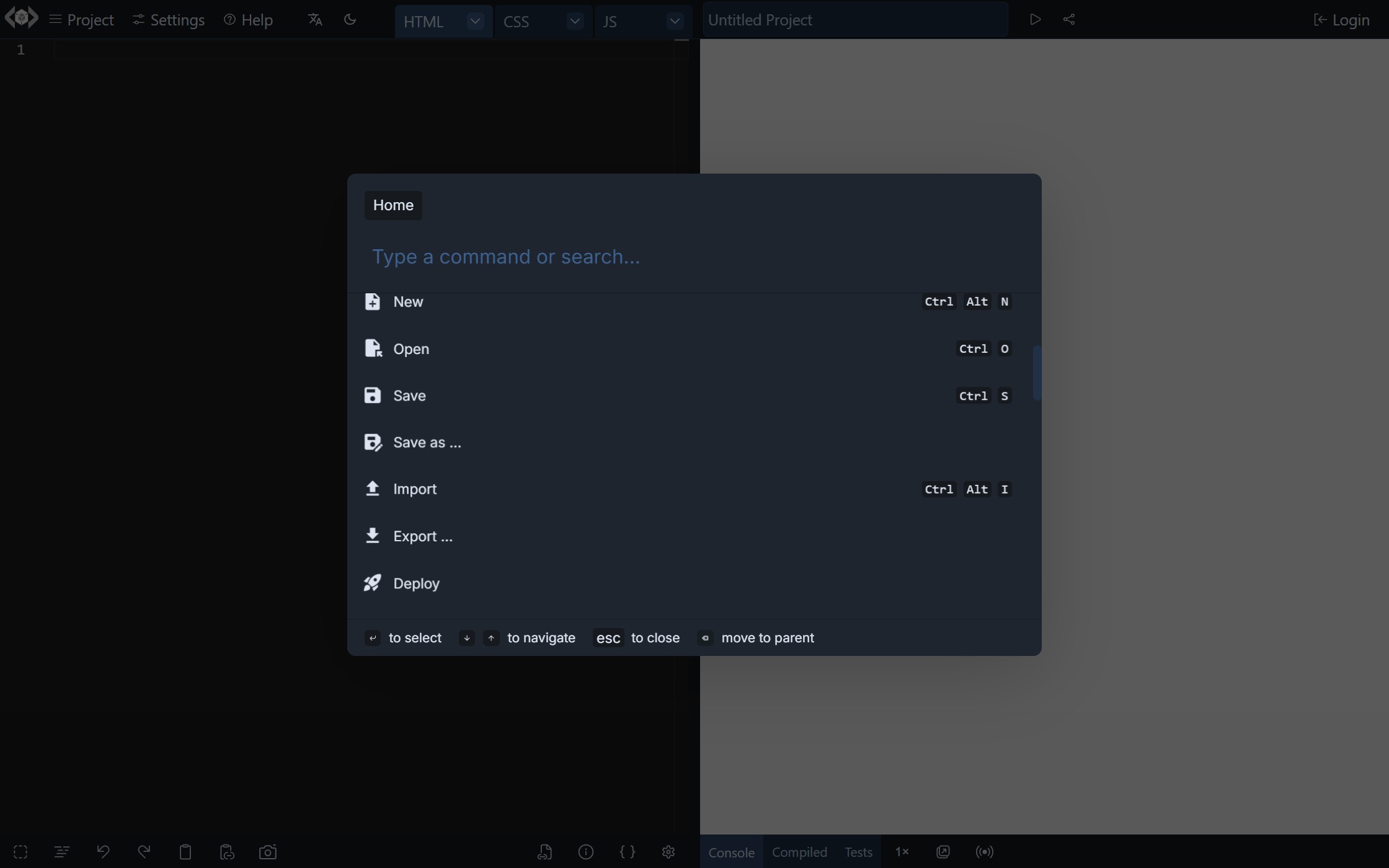This screenshot has height=868, width=1389.
Task: Click the command search input field
Action: click(694, 255)
